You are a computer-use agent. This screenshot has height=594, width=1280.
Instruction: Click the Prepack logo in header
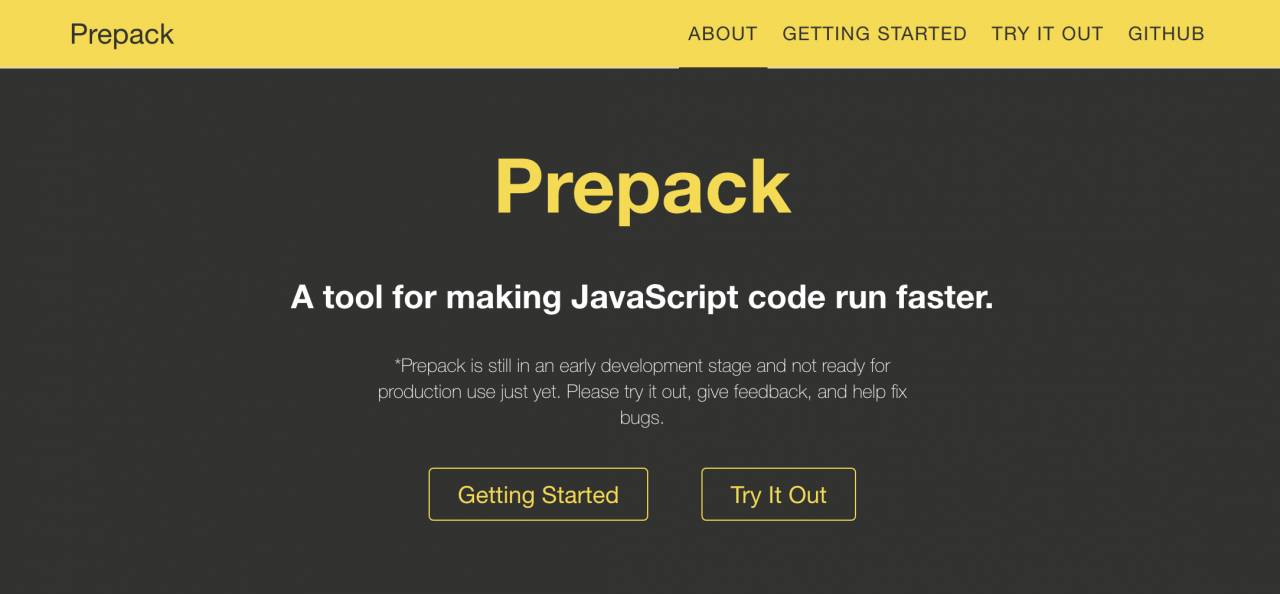point(122,34)
